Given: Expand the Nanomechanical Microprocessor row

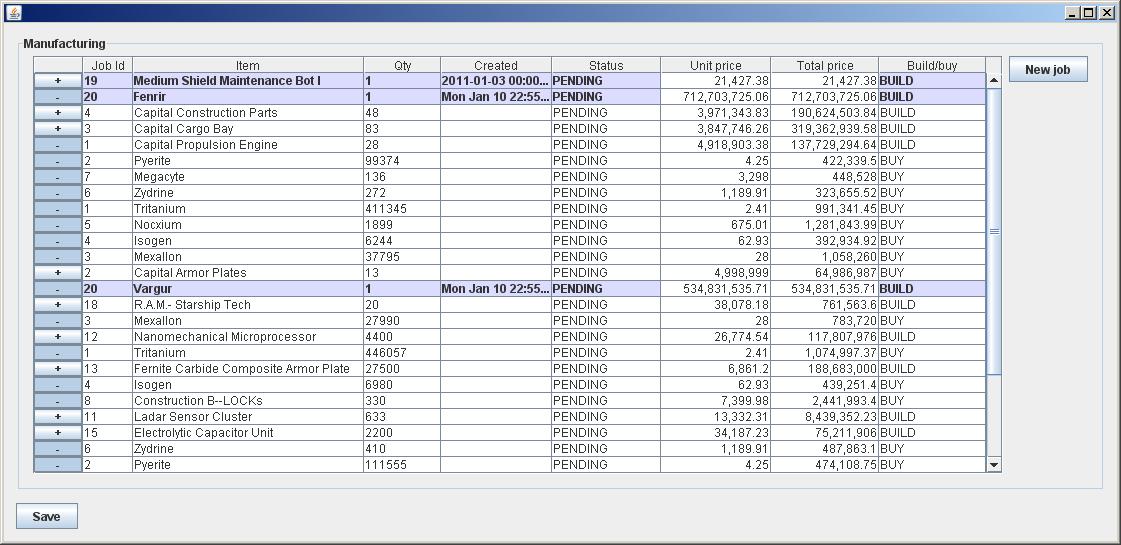Looking at the screenshot, I should (x=58, y=337).
